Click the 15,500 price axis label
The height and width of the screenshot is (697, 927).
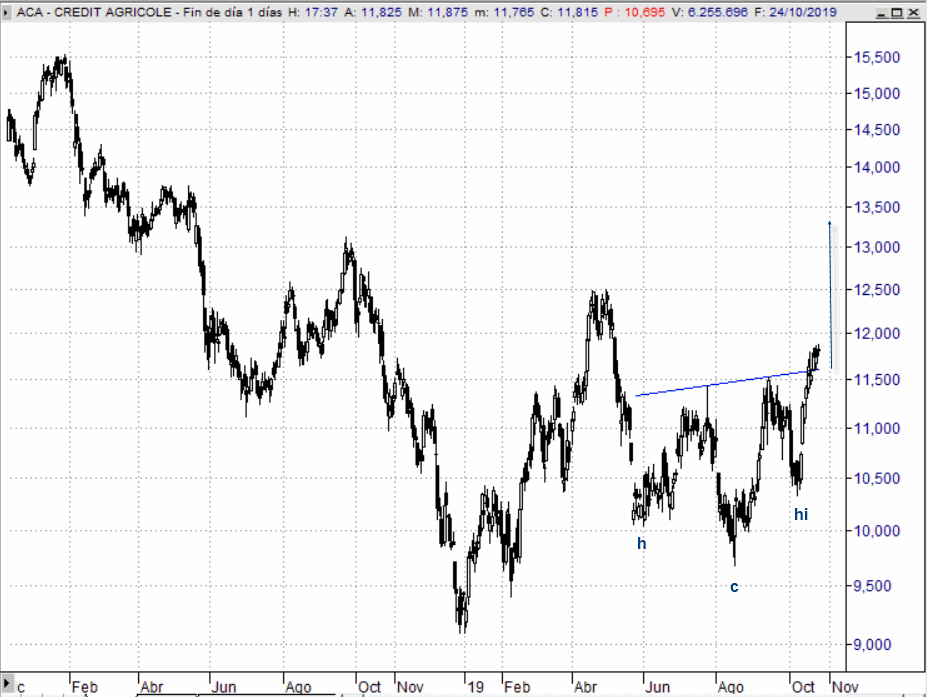pyautogui.click(x=877, y=57)
